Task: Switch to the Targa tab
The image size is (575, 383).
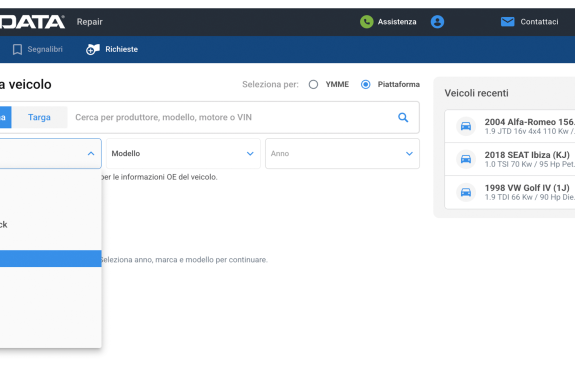Action: tap(39, 117)
